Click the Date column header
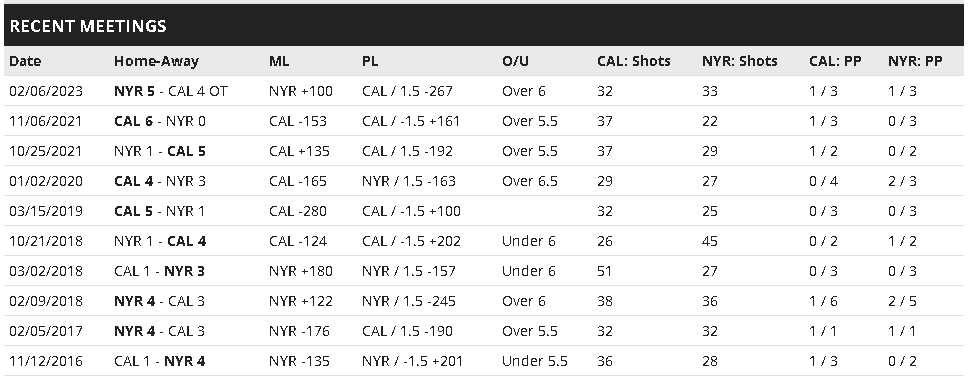 click(x=25, y=61)
